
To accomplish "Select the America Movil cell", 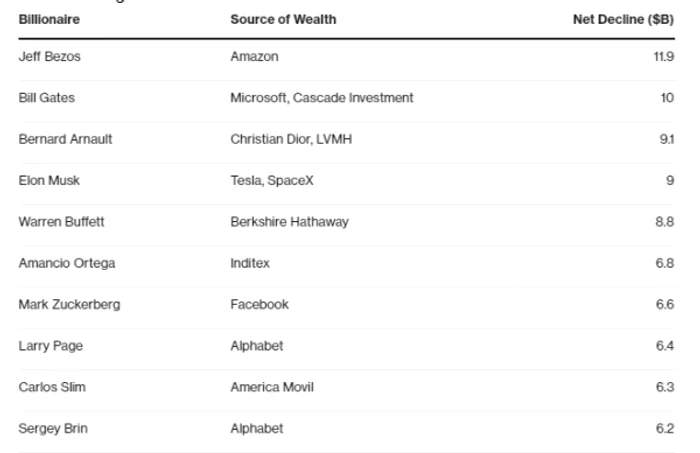I will pos(272,387).
